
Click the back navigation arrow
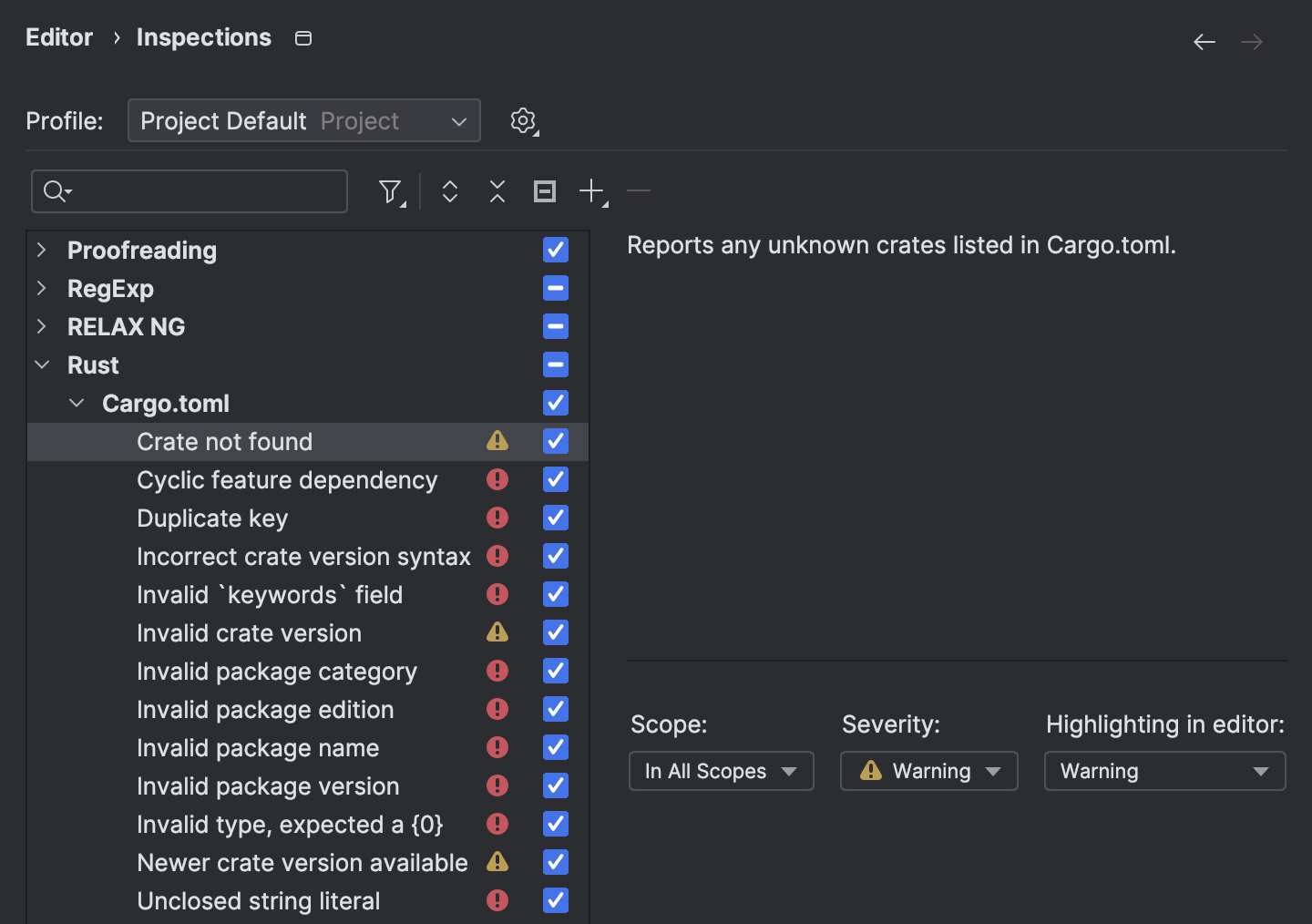point(1204,42)
